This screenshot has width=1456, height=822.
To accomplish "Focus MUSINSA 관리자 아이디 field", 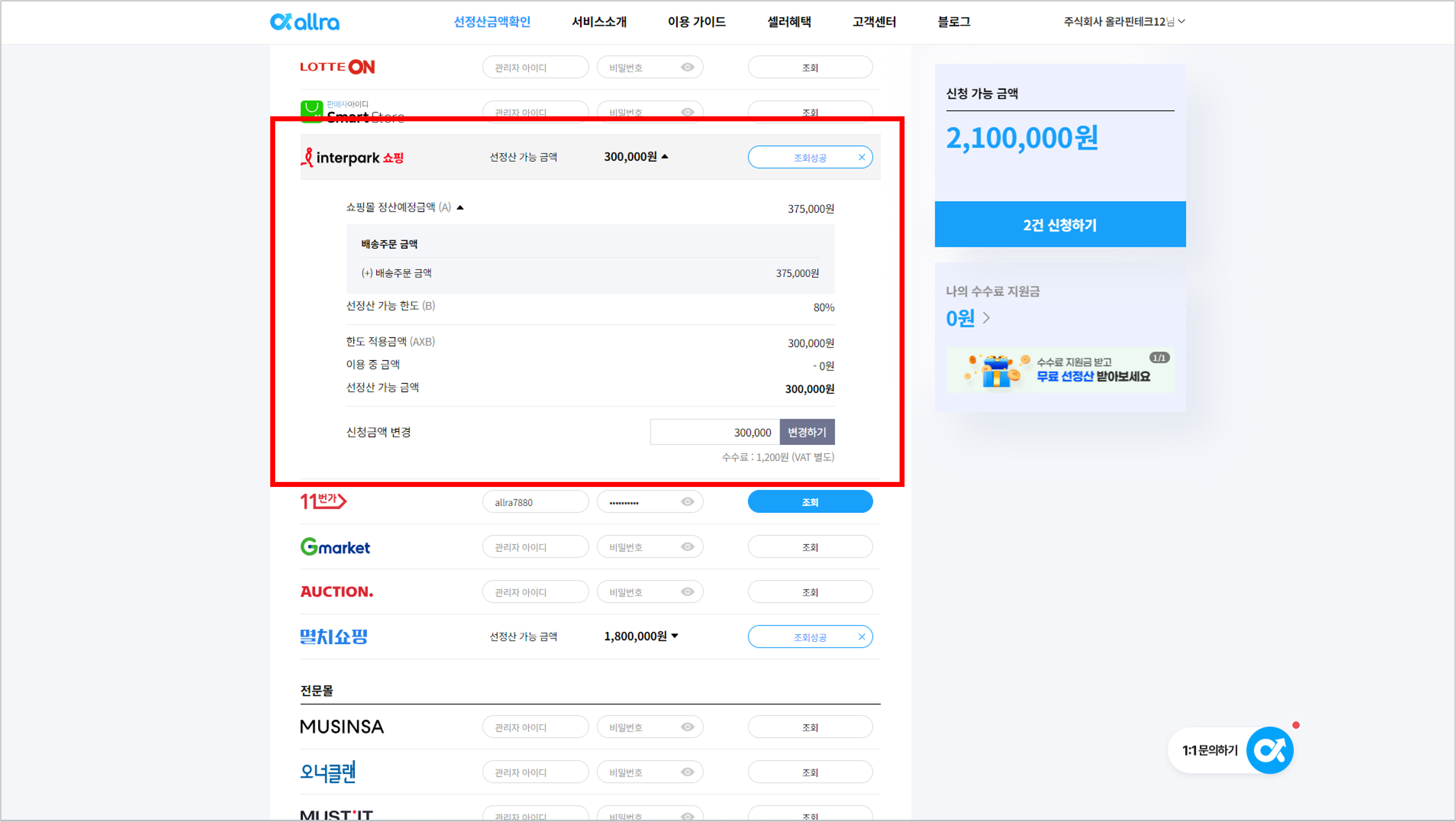I will (535, 726).
